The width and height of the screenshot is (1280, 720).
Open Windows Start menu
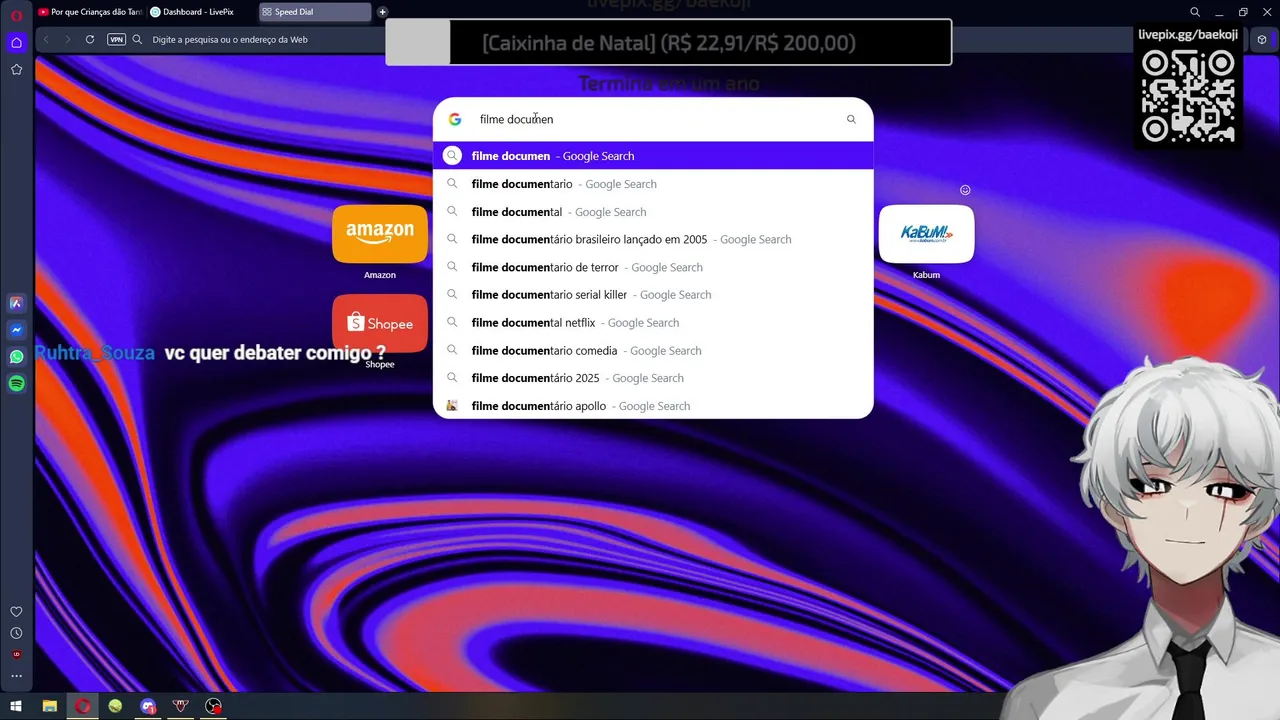[16, 706]
